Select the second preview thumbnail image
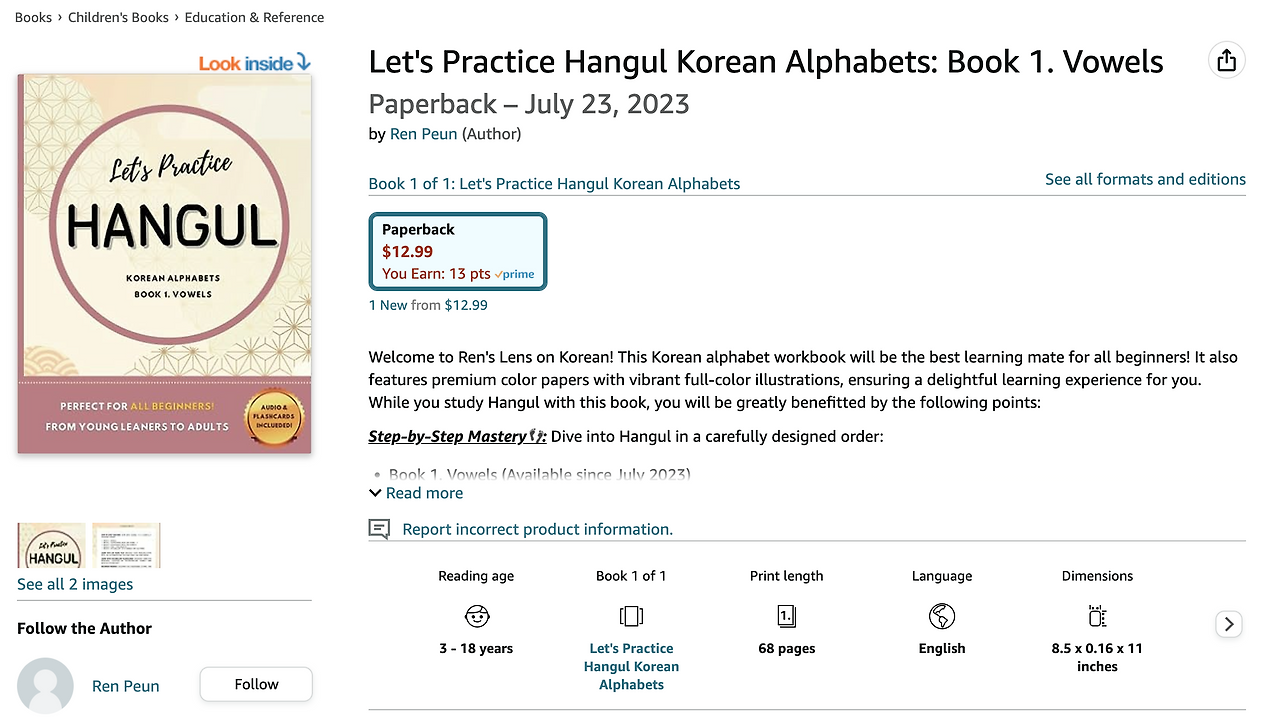The width and height of the screenshot is (1280, 725). [126, 545]
